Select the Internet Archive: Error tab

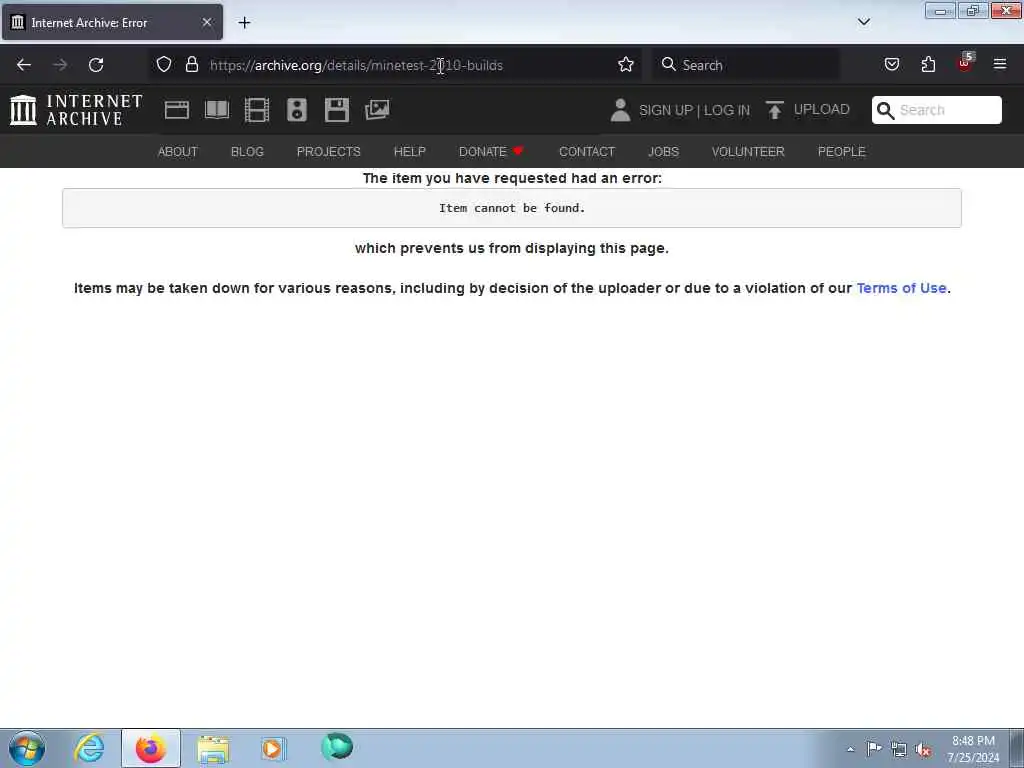[x=112, y=23]
